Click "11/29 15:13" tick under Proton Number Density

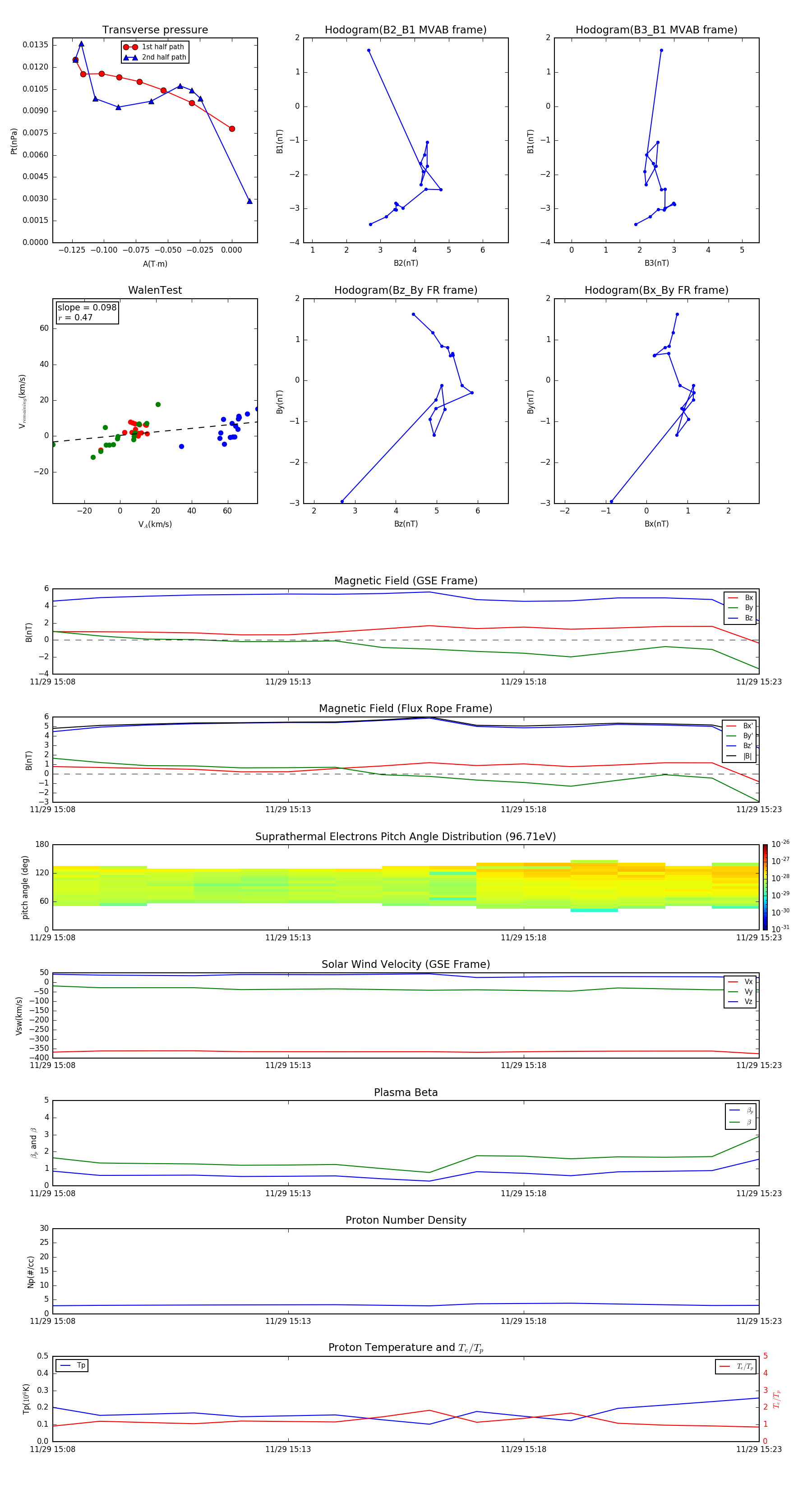(x=288, y=1321)
